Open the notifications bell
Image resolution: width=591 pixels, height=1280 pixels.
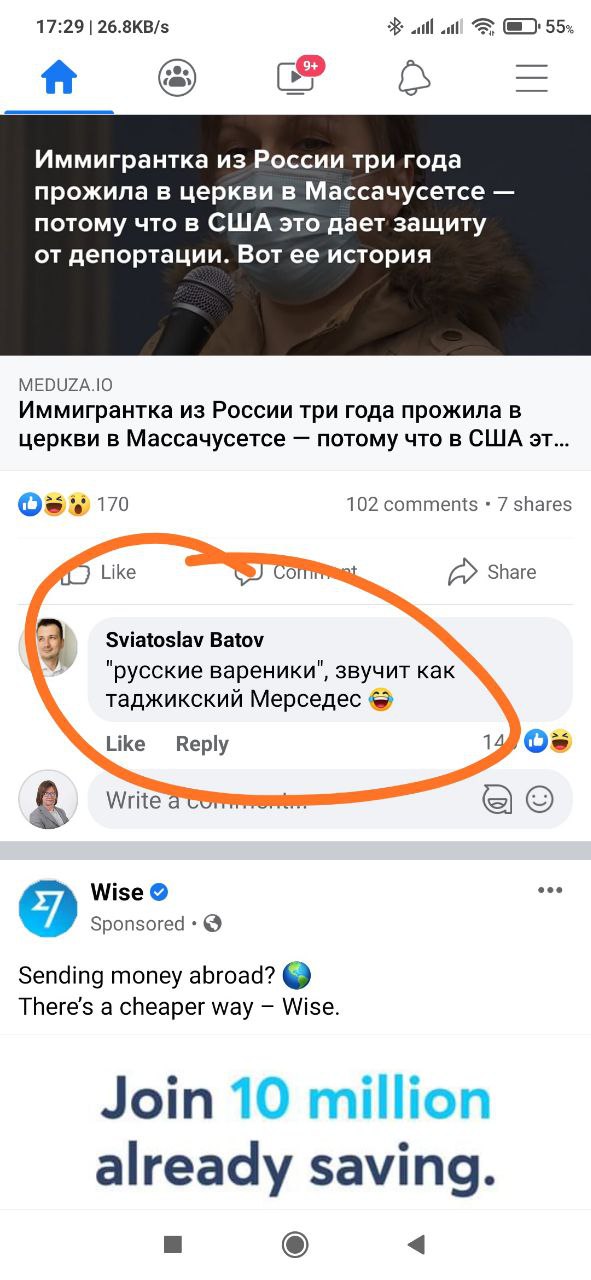(x=414, y=78)
